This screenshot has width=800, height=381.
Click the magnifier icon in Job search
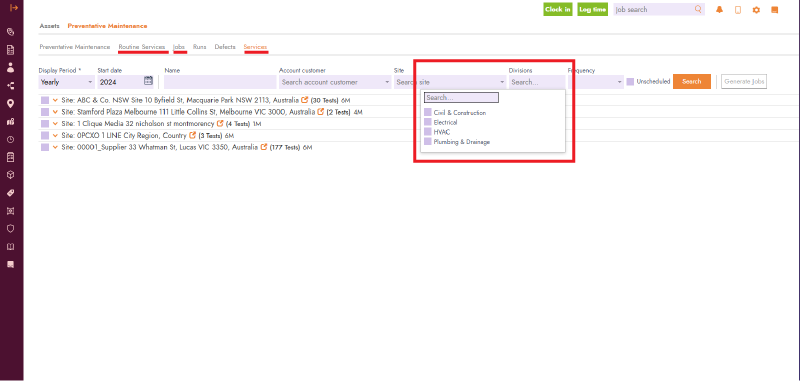coord(698,9)
